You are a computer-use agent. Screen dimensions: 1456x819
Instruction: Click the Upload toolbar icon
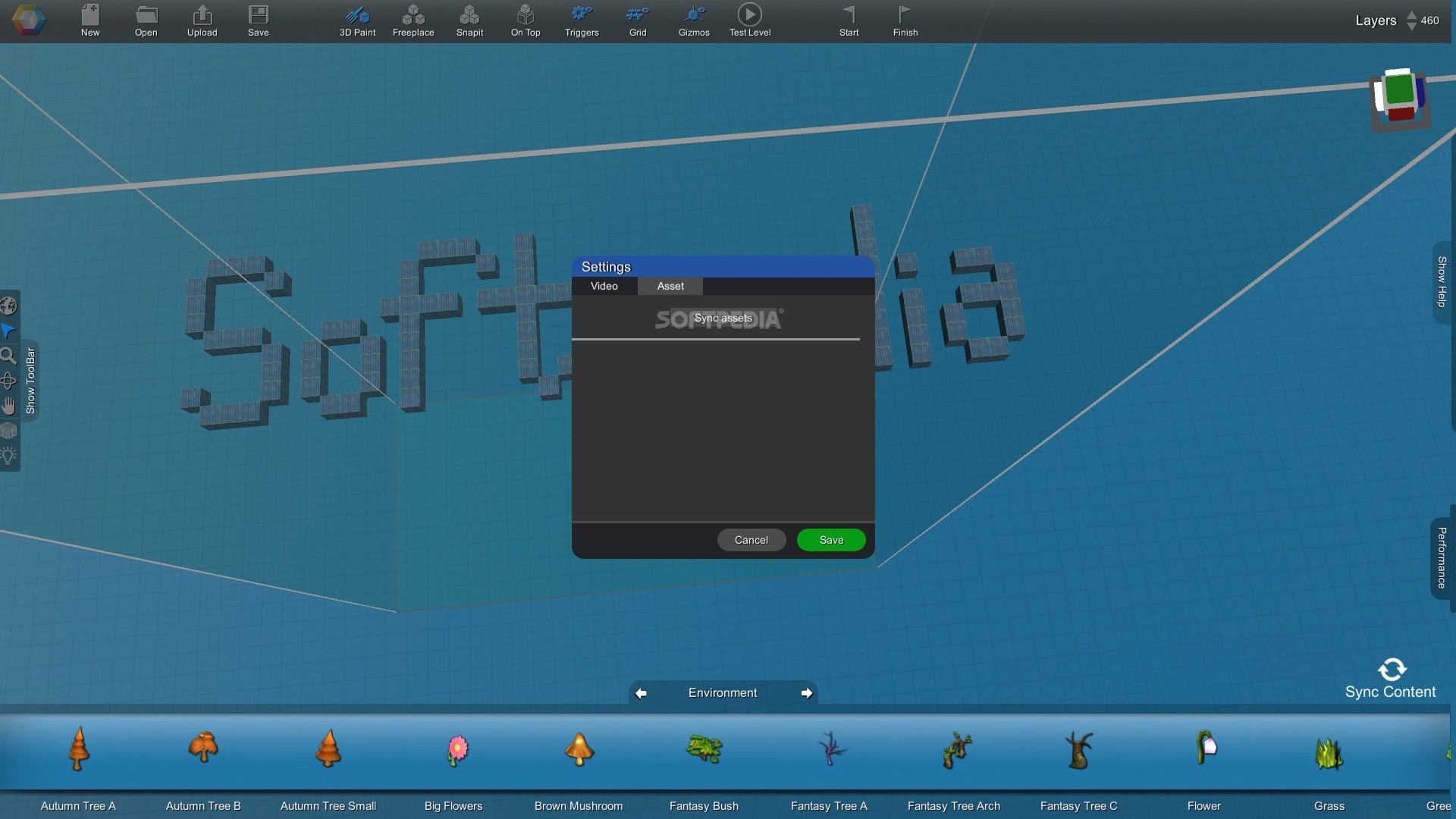click(x=202, y=20)
